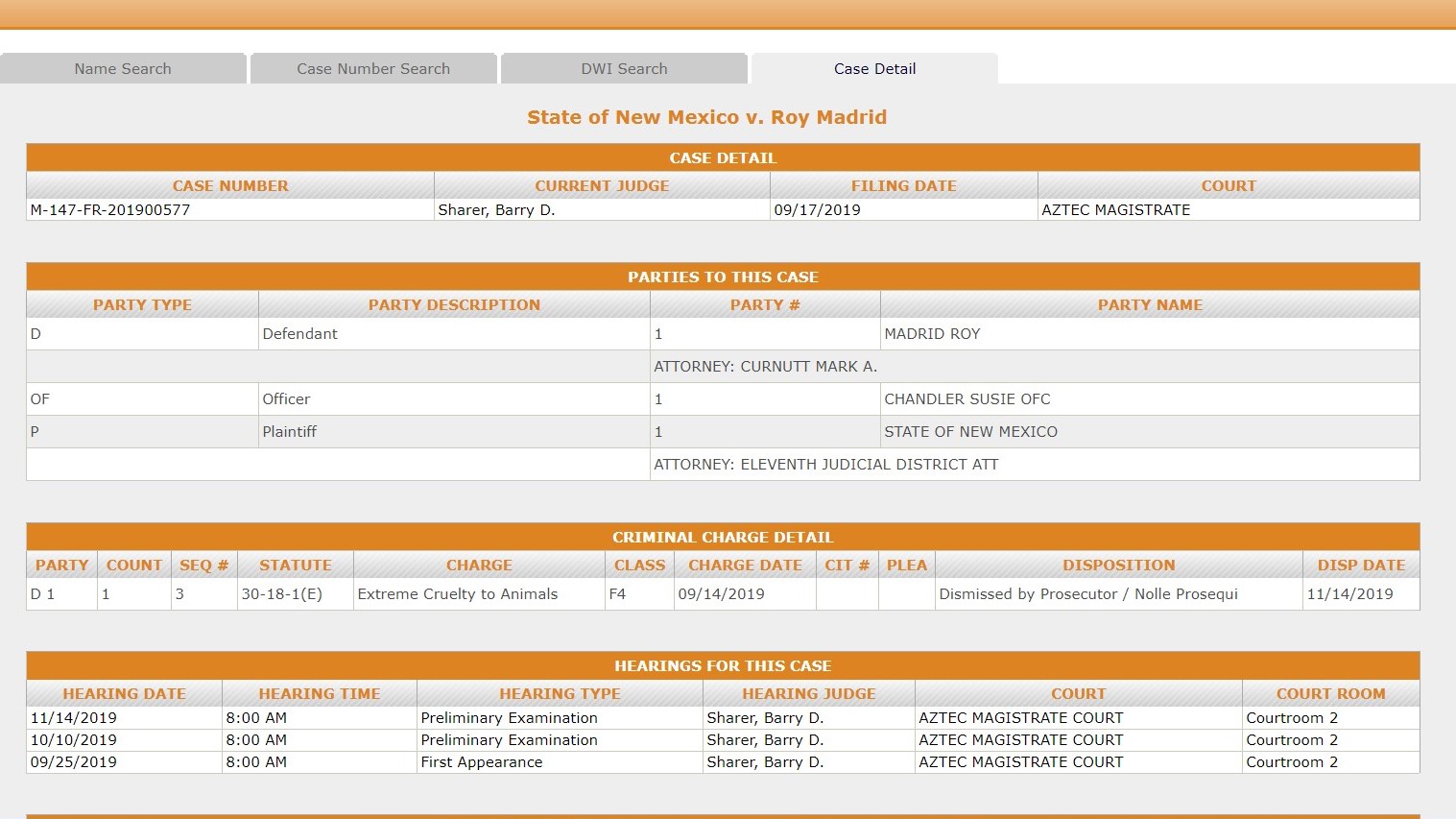Screen dimensions: 1456x819
Task: Click the STATUTE column header
Action: 295,566
